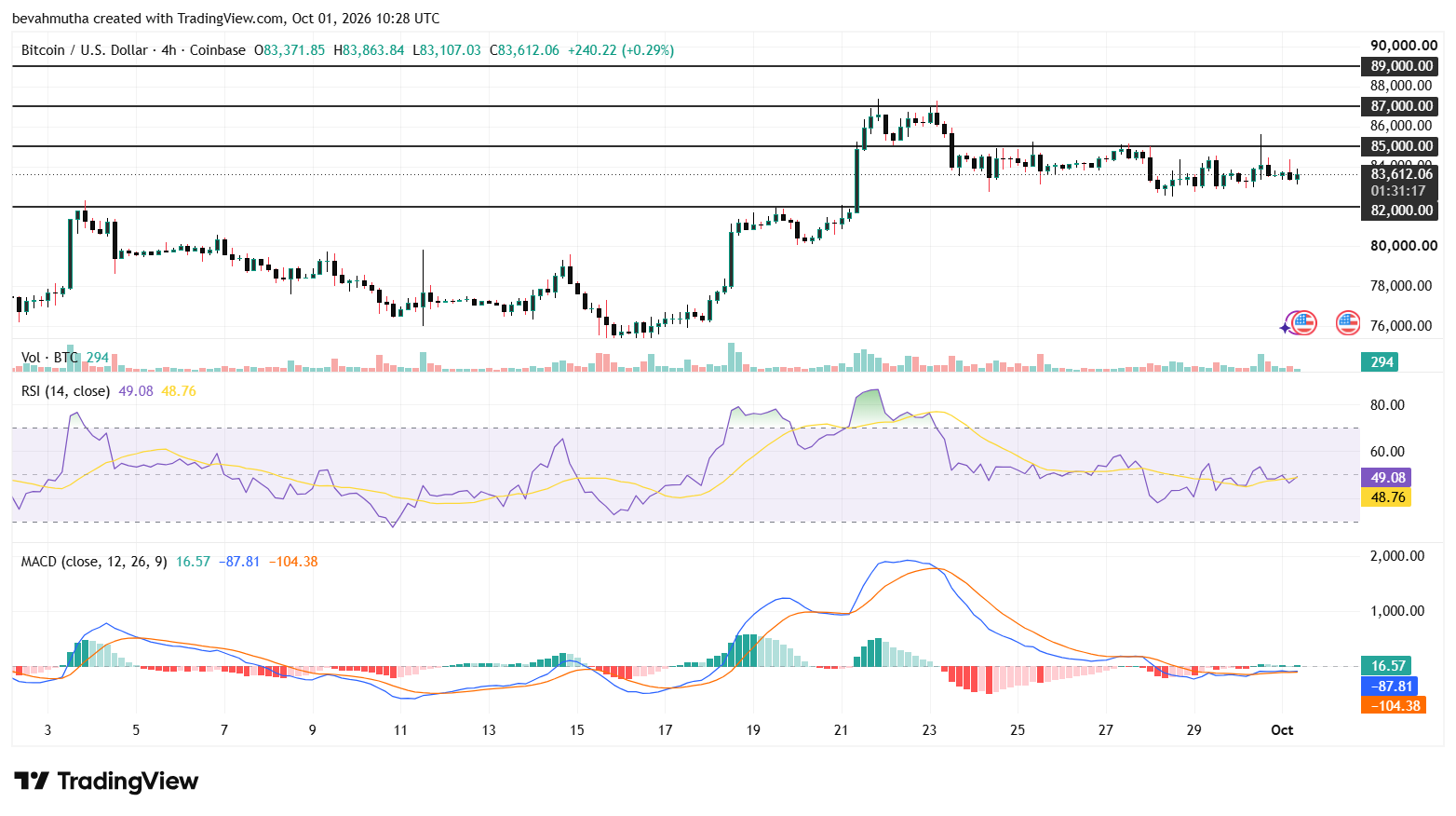The width and height of the screenshot is (1456, 816).
Task: Click the 2,000.00 label on the MACD scale
Action: coord(1397,556)
